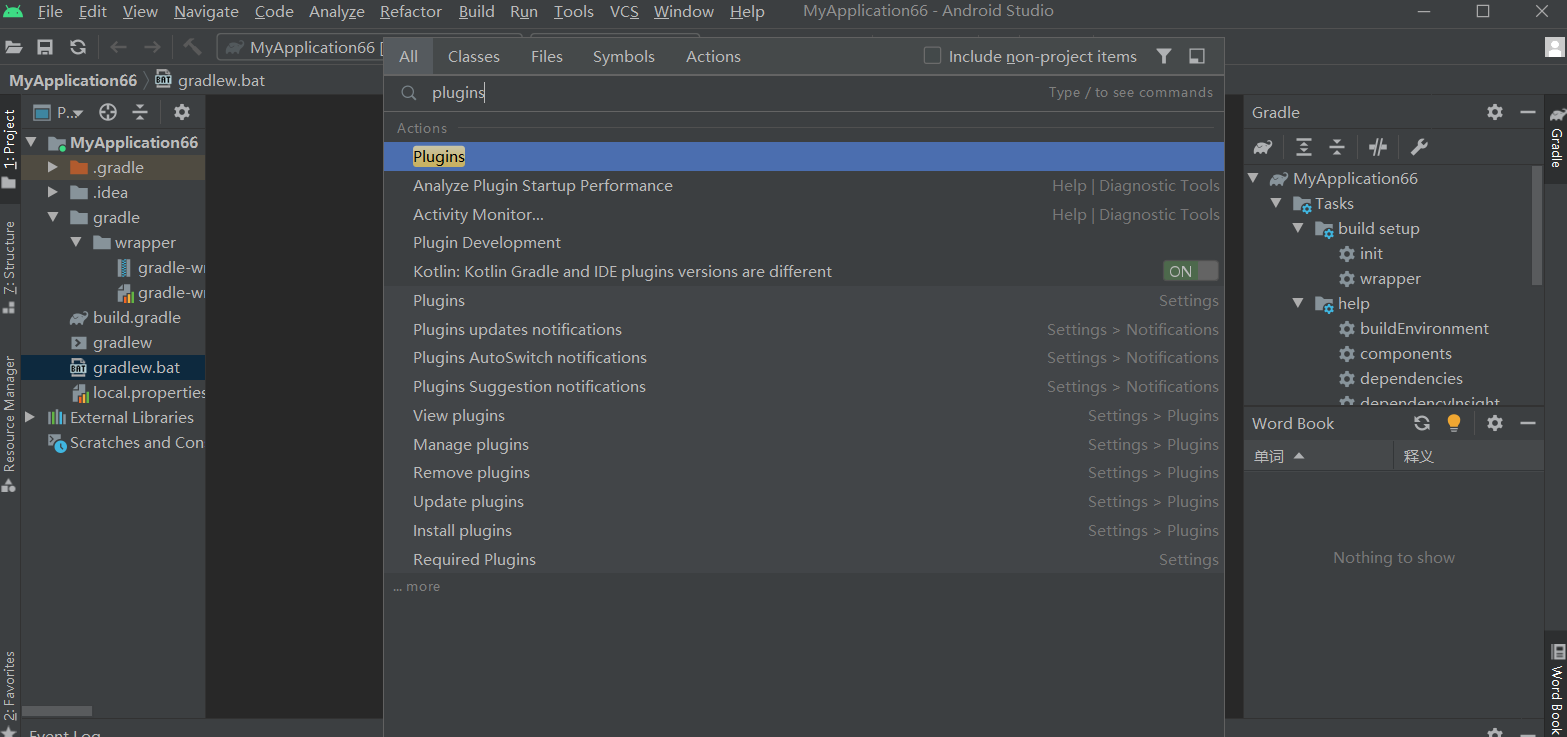Click the '... more' results link
Image resolution: width=1567 pixels, height=737 pixels.
click(x=416, y=587)
